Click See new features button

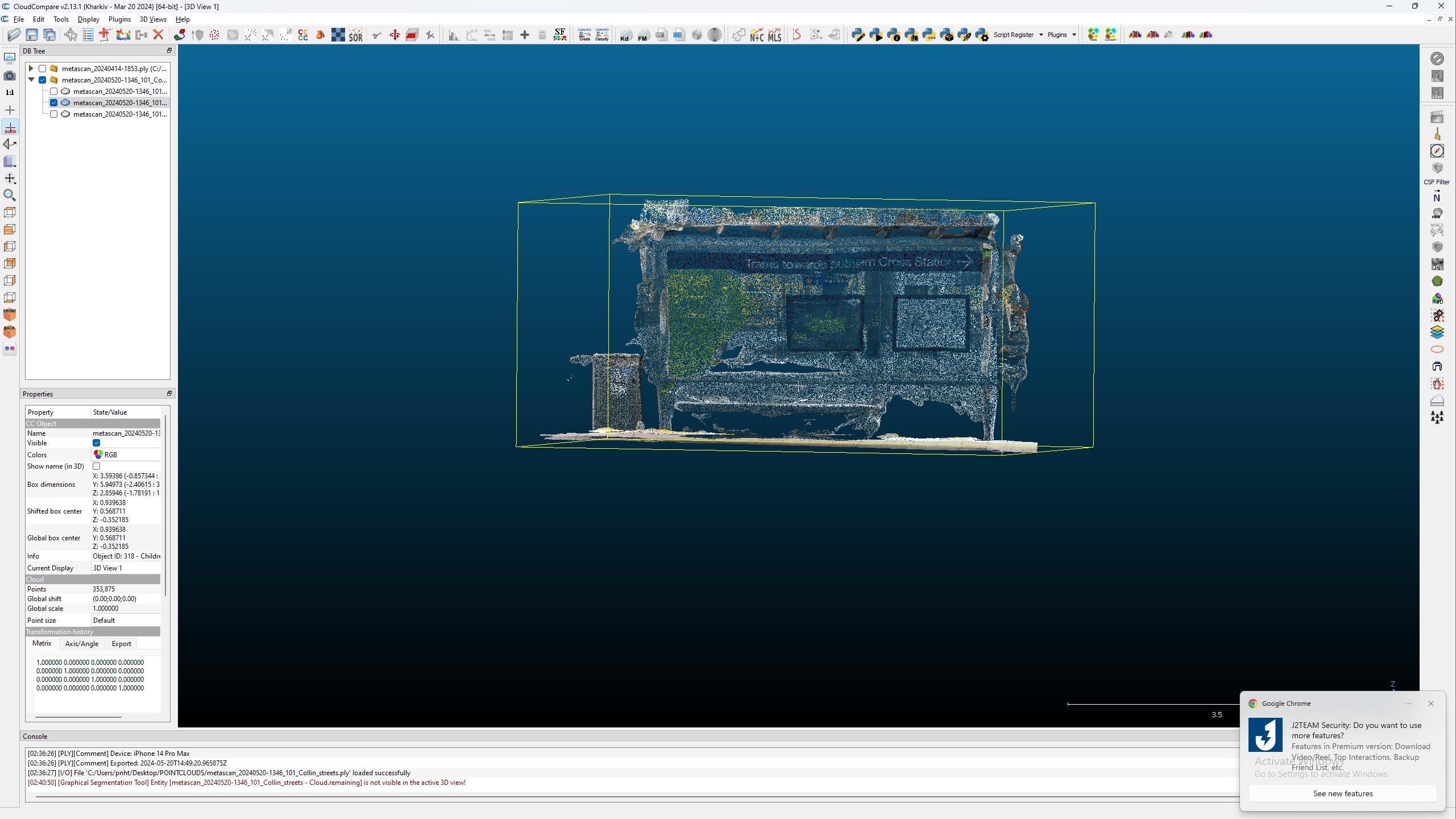(x=1342, y=793)
